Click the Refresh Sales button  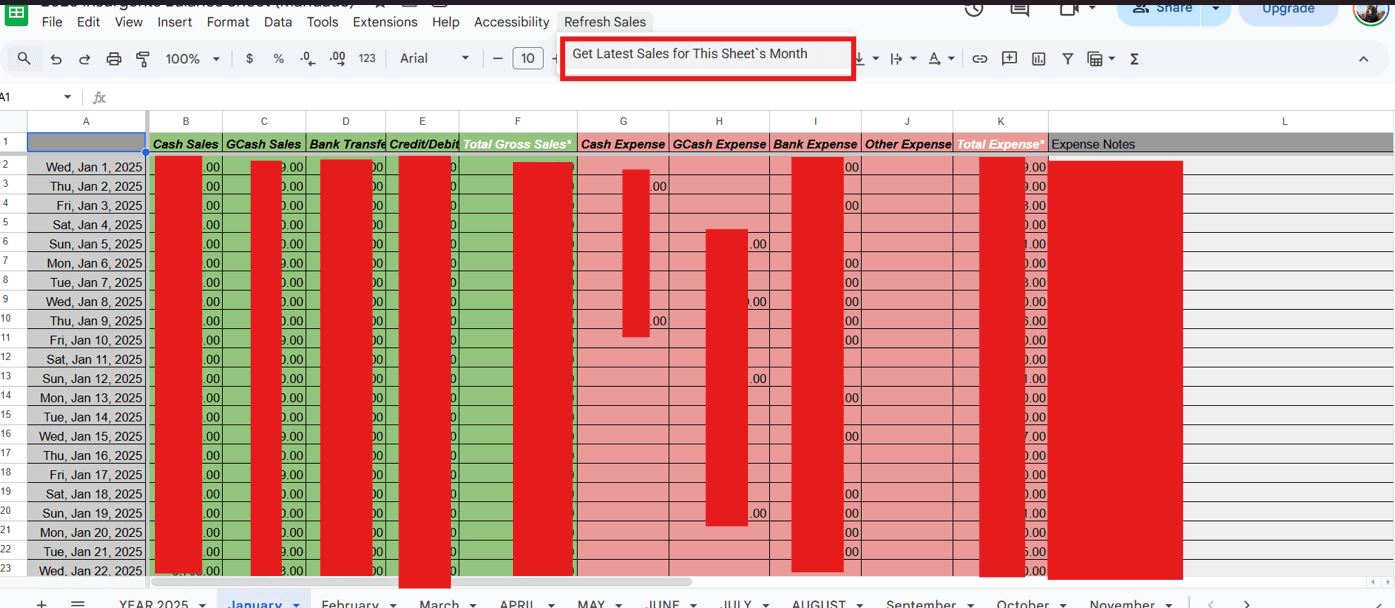605,21
